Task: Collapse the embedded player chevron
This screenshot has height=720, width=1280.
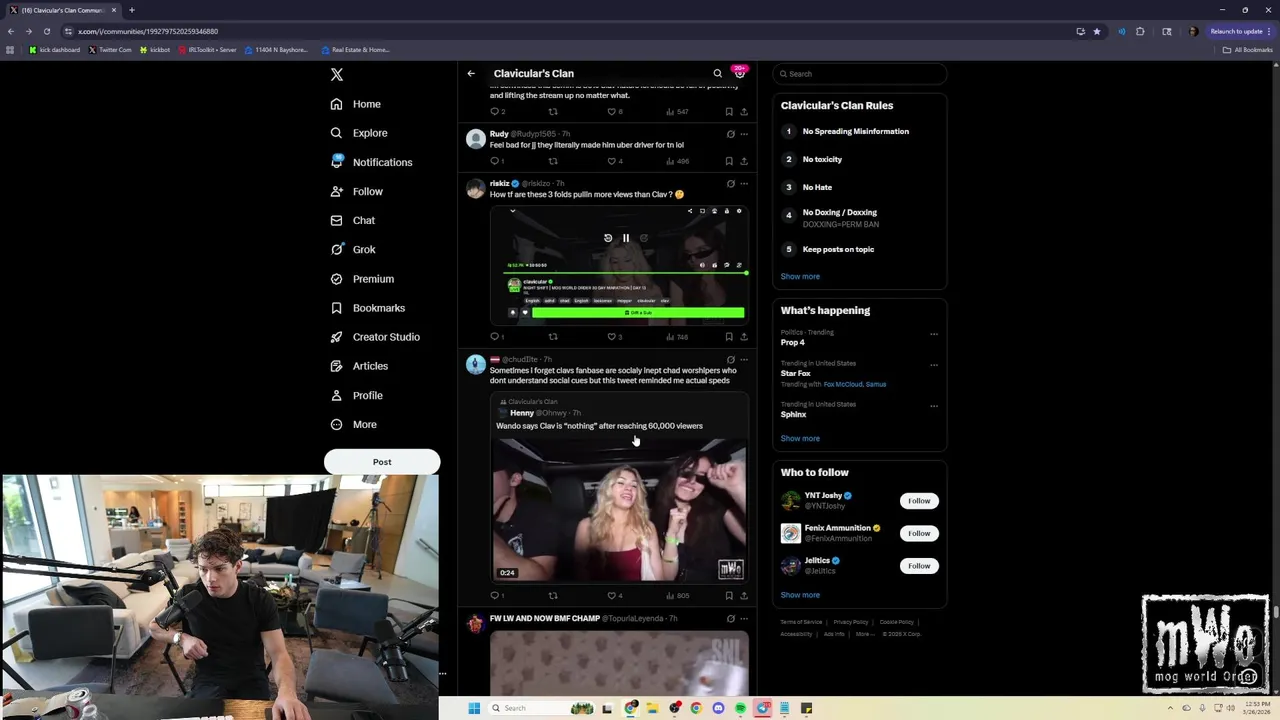Action: 512,211
